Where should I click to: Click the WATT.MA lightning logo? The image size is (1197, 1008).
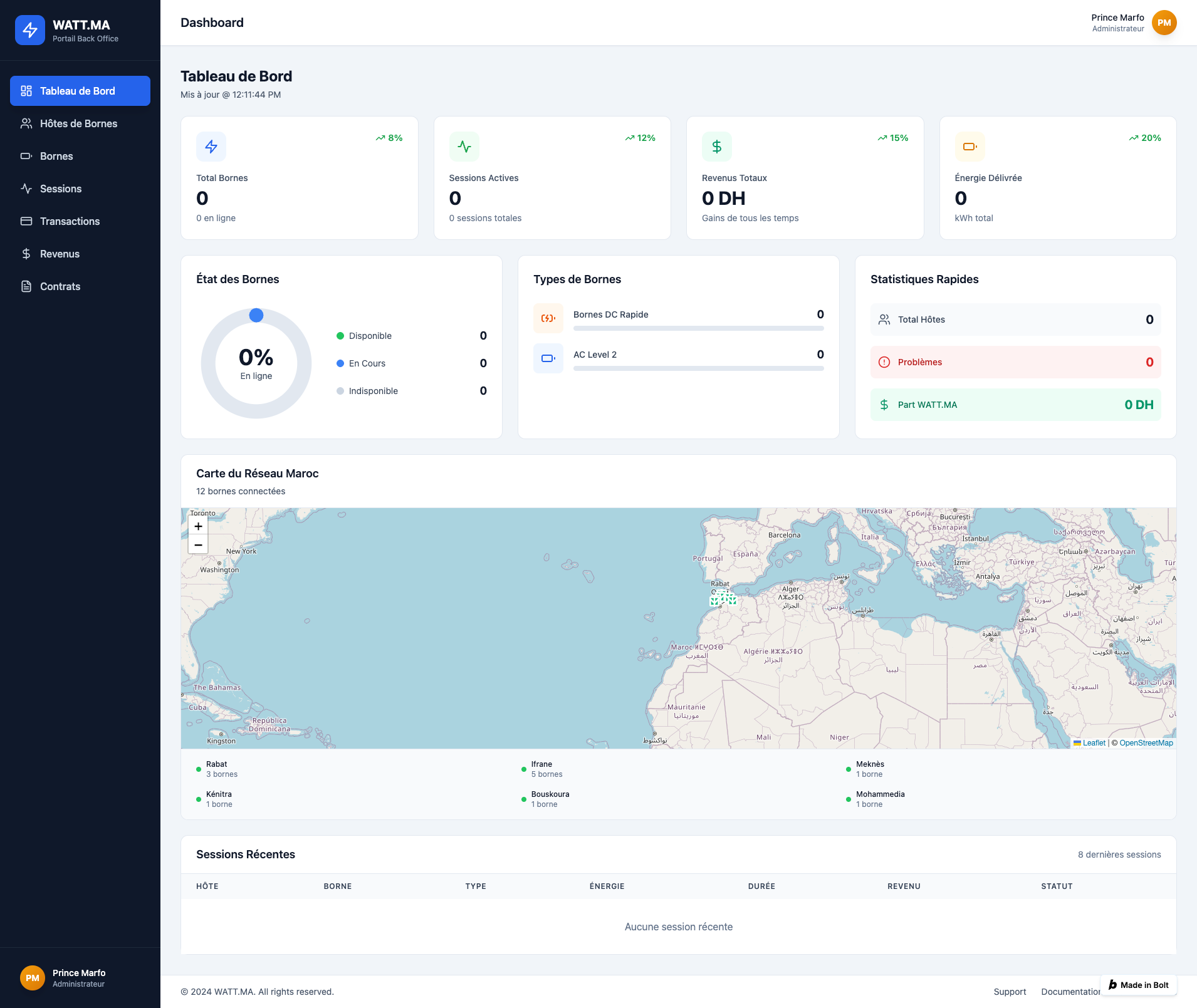coord(30,29)
